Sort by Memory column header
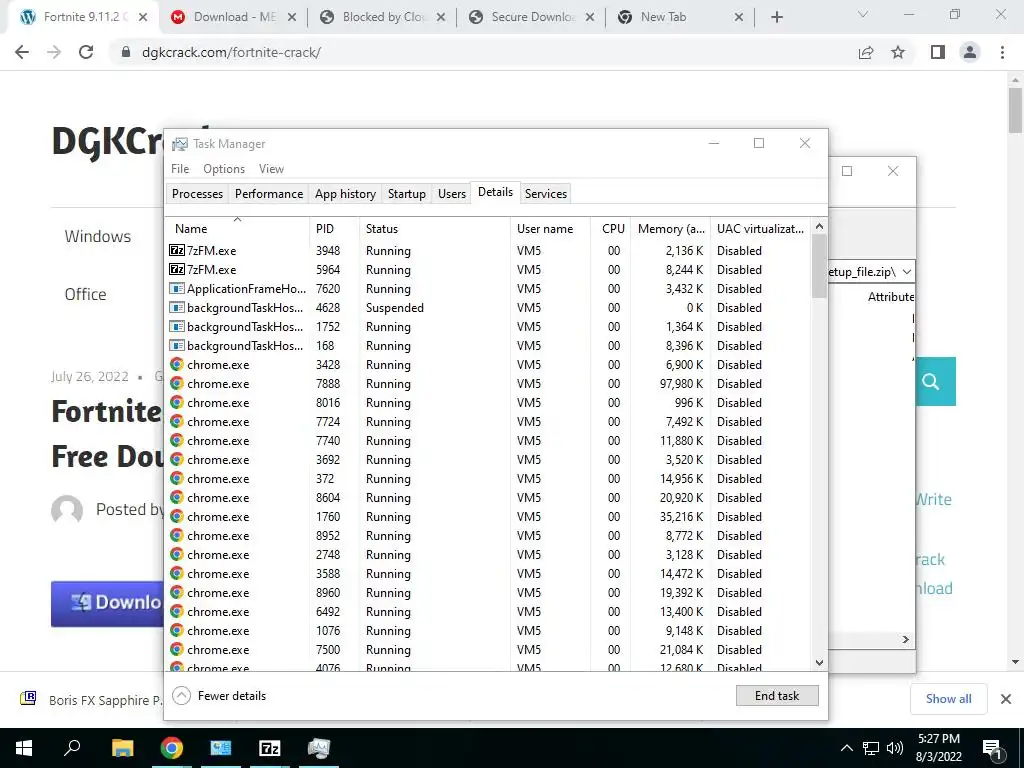The width and height of the screenshot is (1024, 768). [x=671, y=229]
